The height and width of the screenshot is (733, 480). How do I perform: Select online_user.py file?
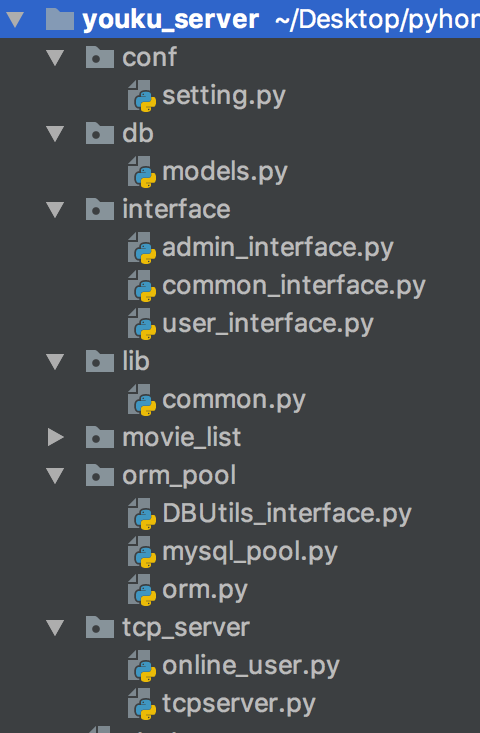click(x=251, y=666)
